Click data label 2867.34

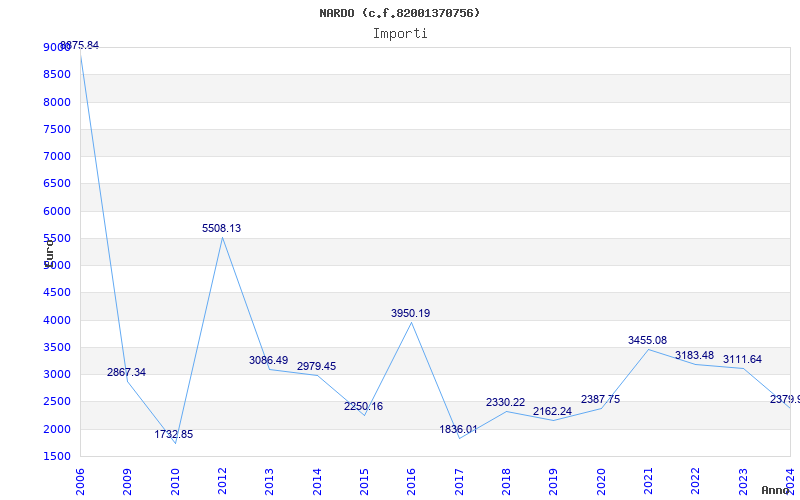[x=127, y=372]
